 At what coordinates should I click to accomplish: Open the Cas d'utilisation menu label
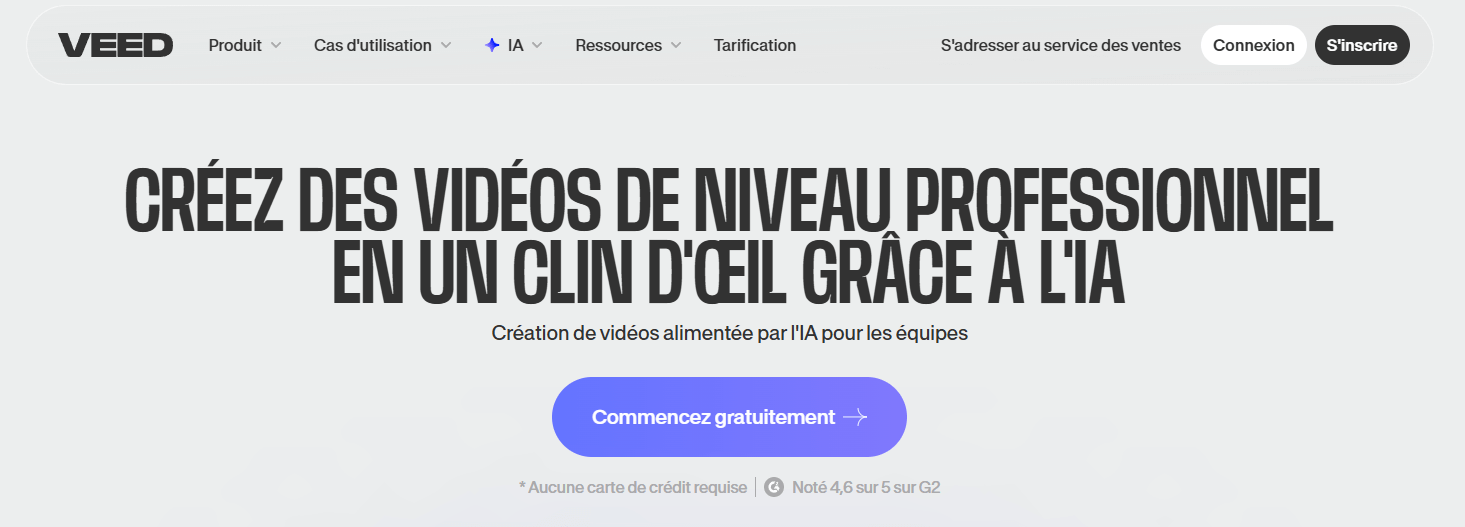coord(372,45)
